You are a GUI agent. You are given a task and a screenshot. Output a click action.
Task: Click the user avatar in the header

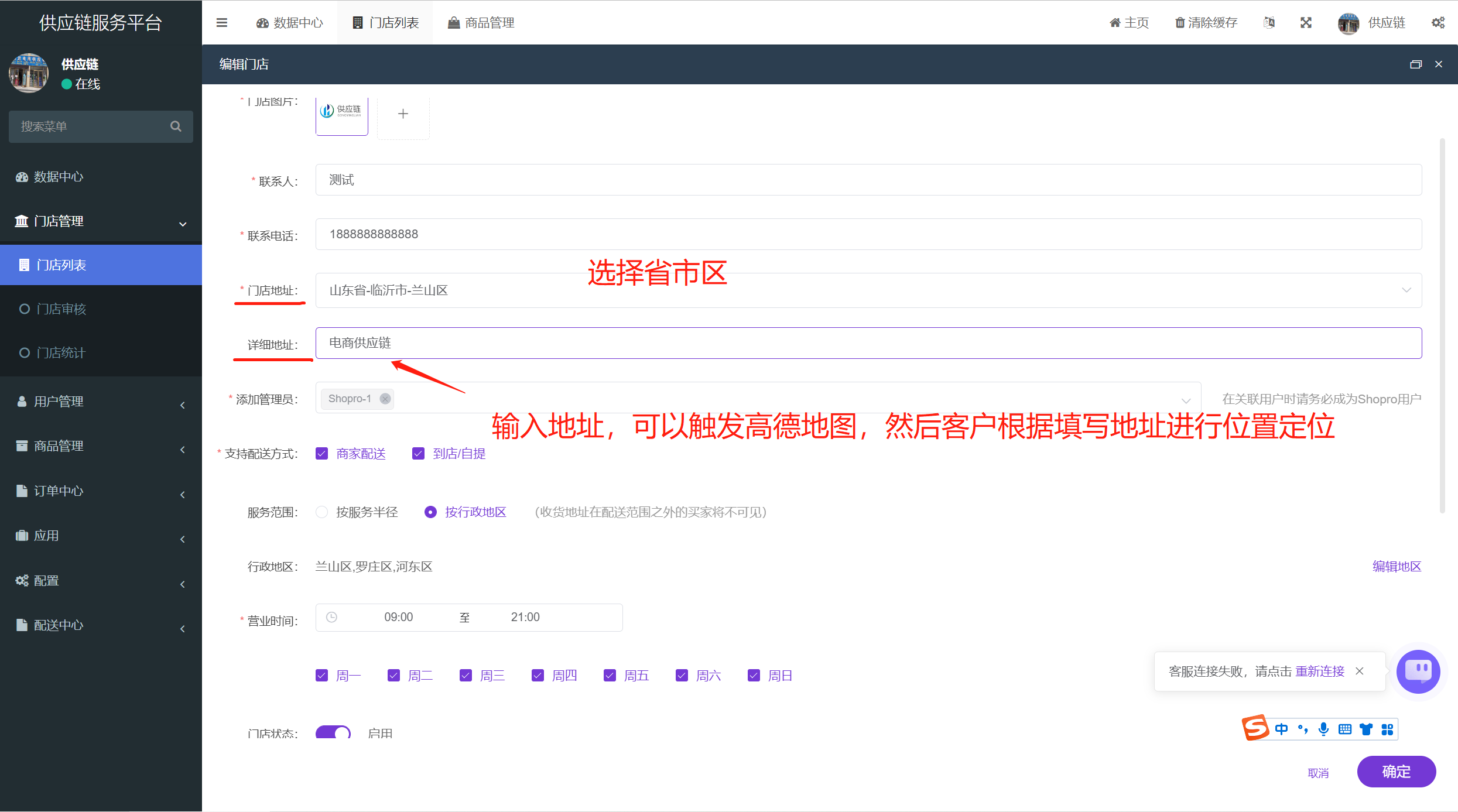point(1348,23)
